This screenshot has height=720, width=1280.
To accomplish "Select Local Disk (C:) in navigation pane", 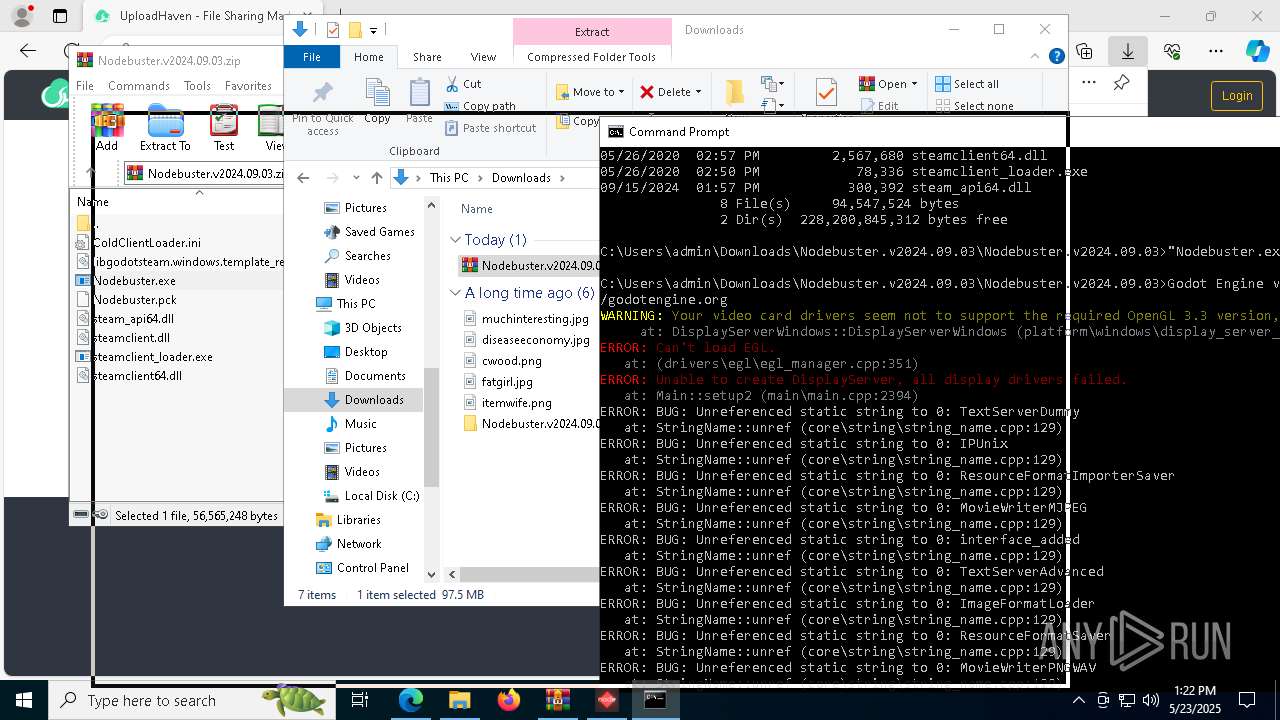I will tap(371, 496).
